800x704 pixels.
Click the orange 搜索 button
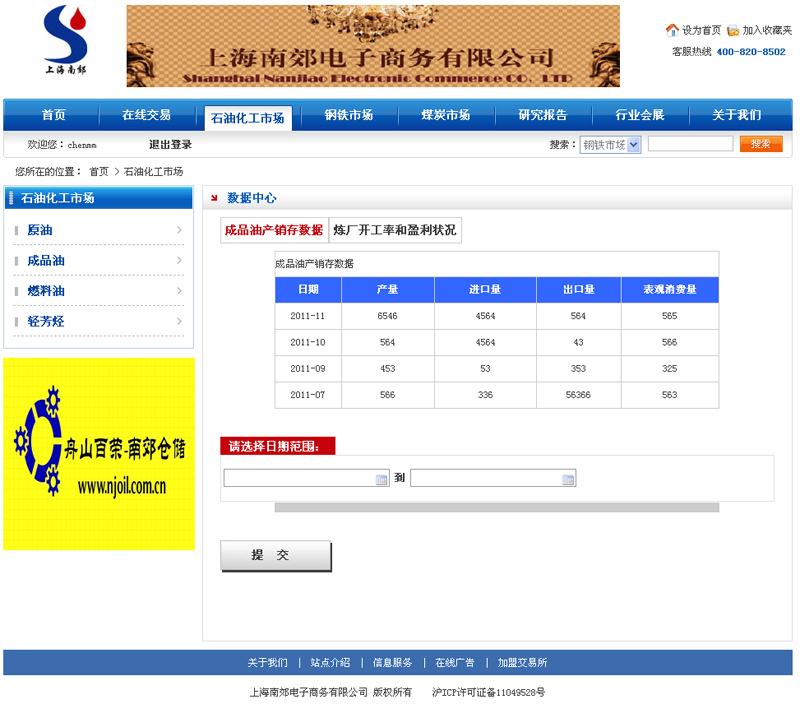pyautogui.click(x=761, y=144)
